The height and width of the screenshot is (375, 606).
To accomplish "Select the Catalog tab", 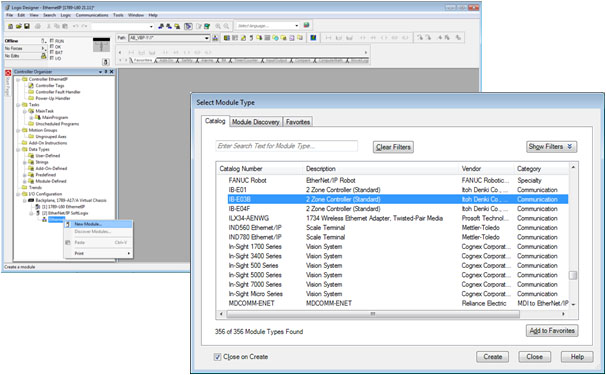I will coord(215,121).
